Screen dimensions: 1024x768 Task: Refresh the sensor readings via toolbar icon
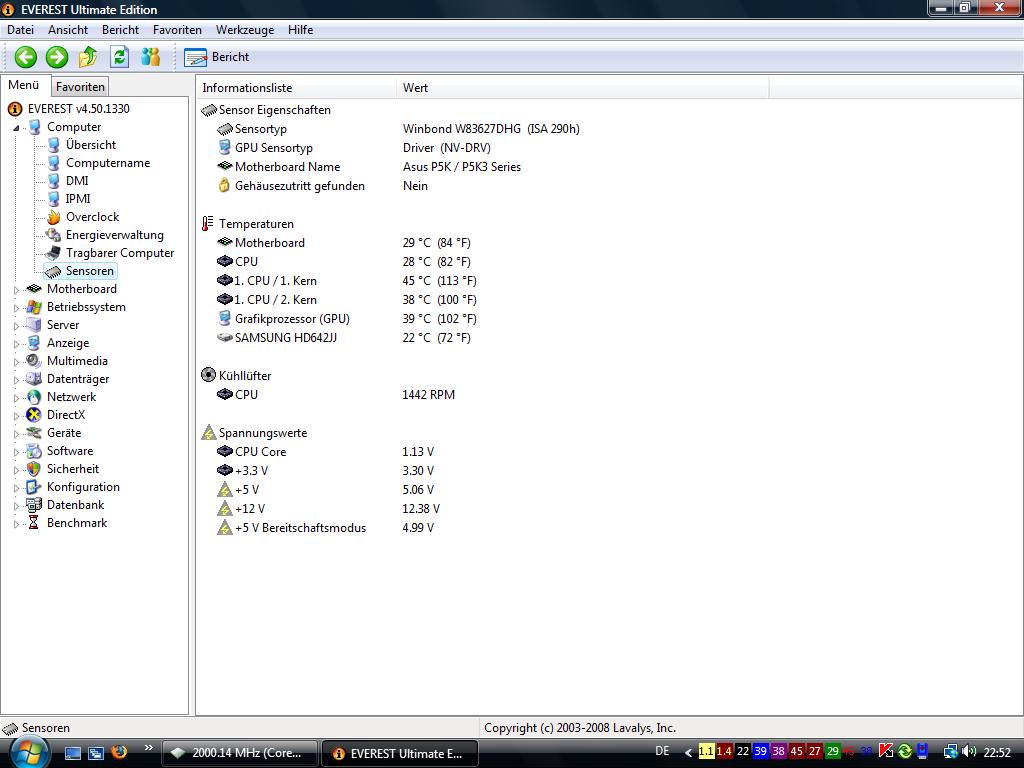click(120, 57)
